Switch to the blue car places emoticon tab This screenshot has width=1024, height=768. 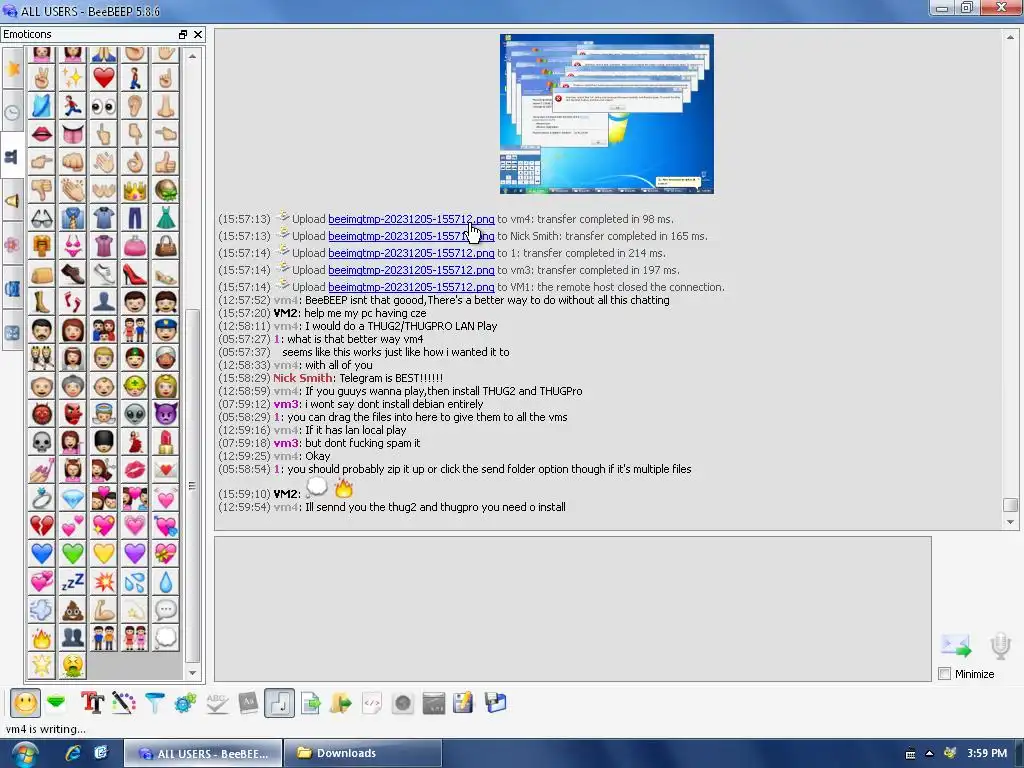click(12, 289)
